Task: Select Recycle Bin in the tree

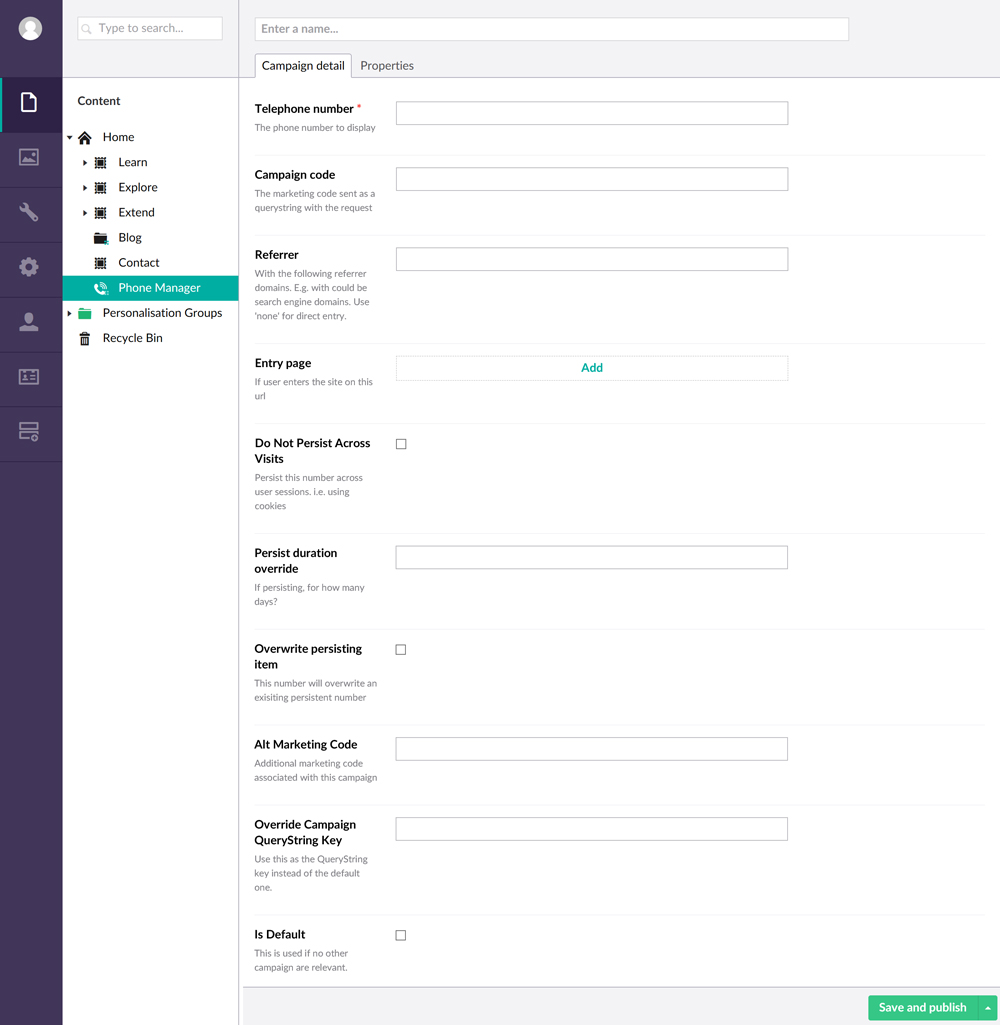Action: click(133, 338)
